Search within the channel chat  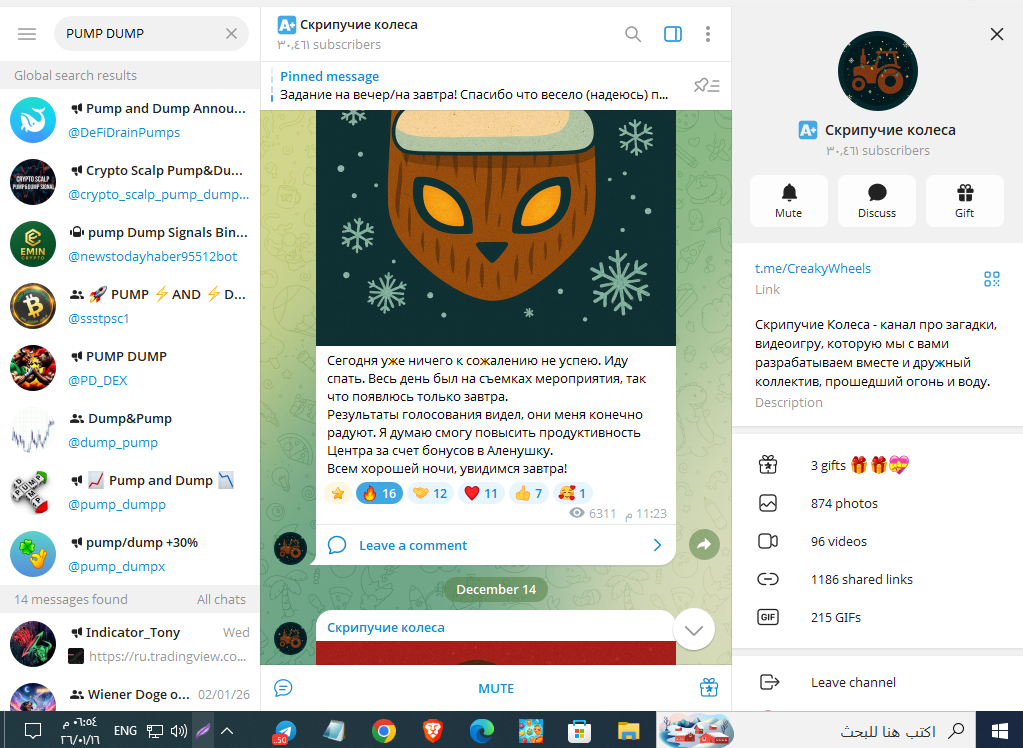tap(633, 34)
